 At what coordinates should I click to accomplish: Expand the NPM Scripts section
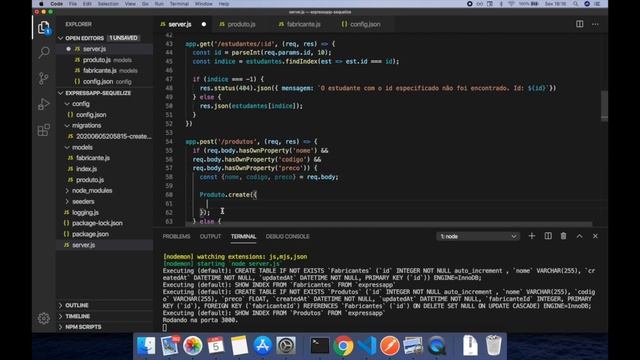click(x=61, y=327)
